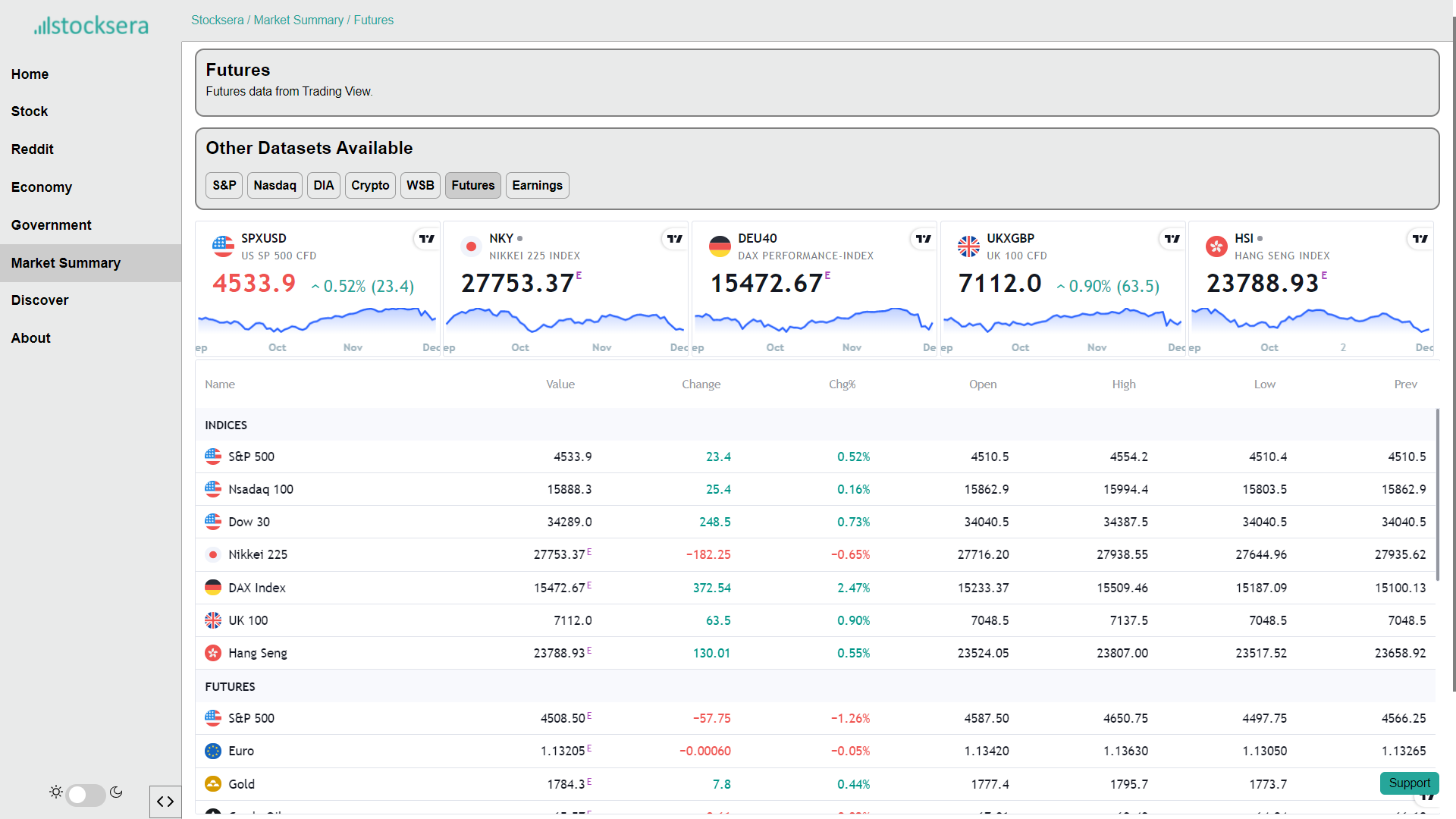Switch to the Earnings dataset

pos(537,185)
